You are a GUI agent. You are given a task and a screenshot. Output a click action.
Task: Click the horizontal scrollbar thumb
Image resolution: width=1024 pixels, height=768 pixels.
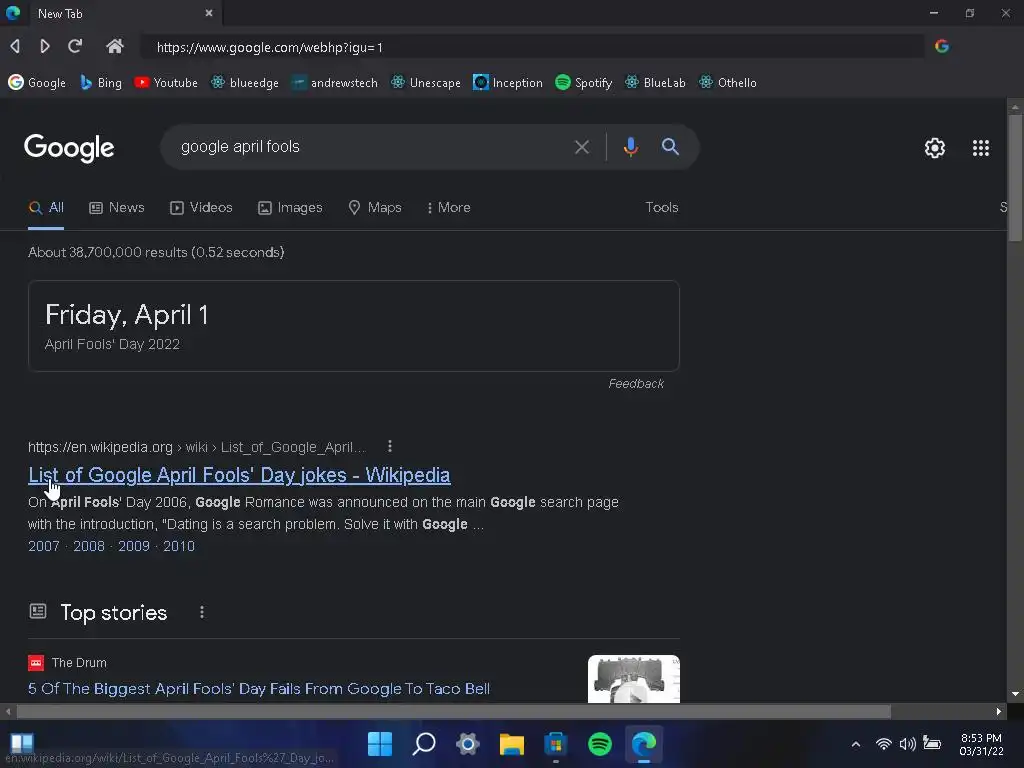(x=454, y=711)
